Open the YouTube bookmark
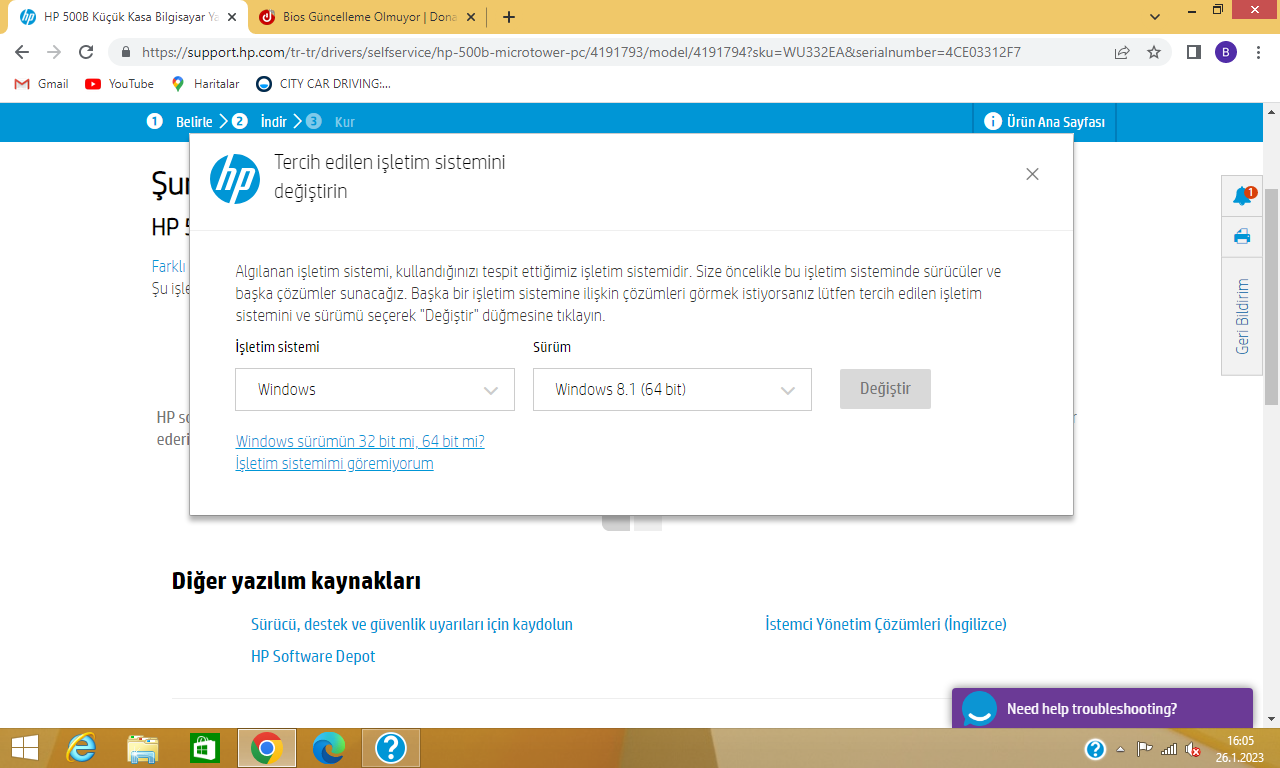The image size is (1280, 768). (x=120, y=84)
